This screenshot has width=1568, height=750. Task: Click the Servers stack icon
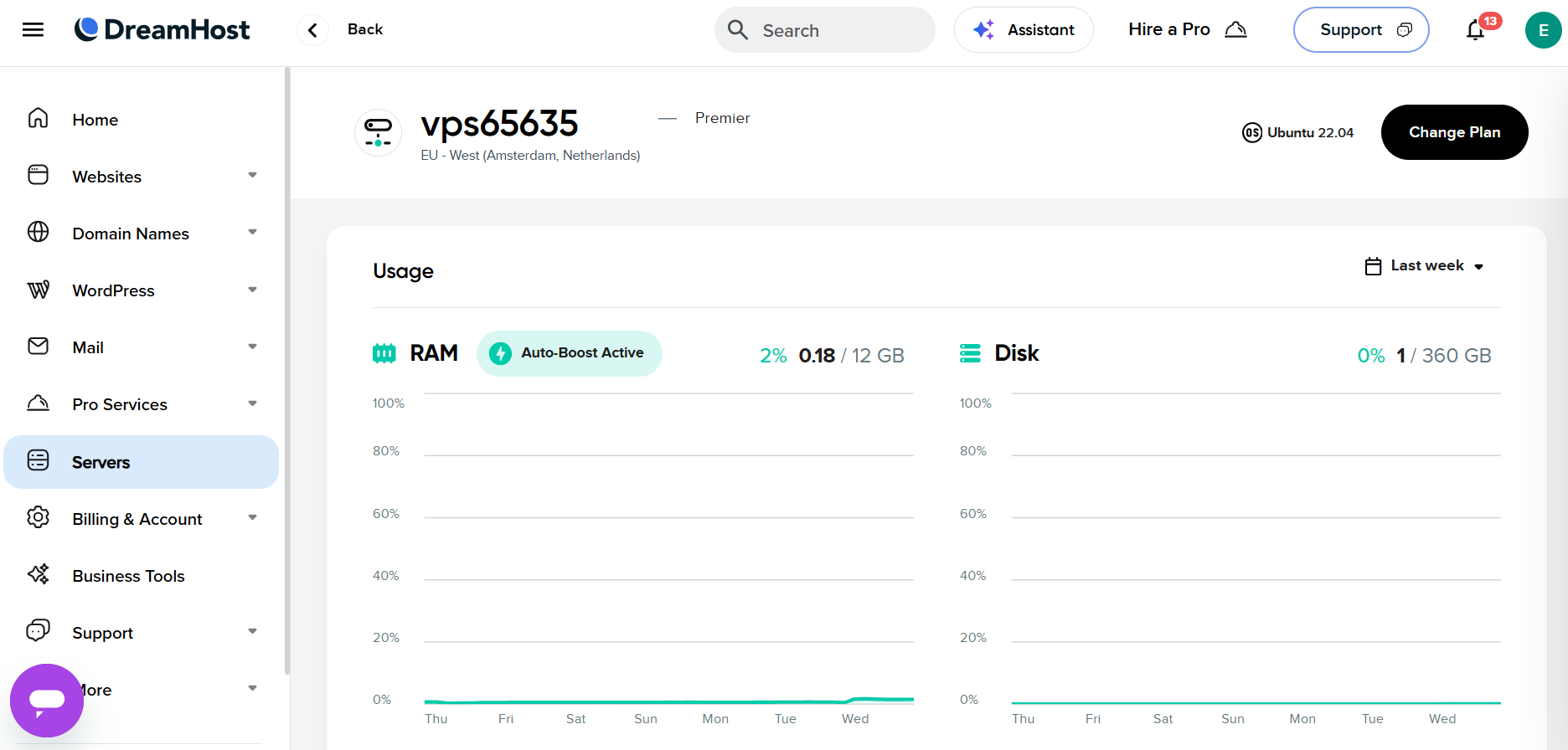39,460
